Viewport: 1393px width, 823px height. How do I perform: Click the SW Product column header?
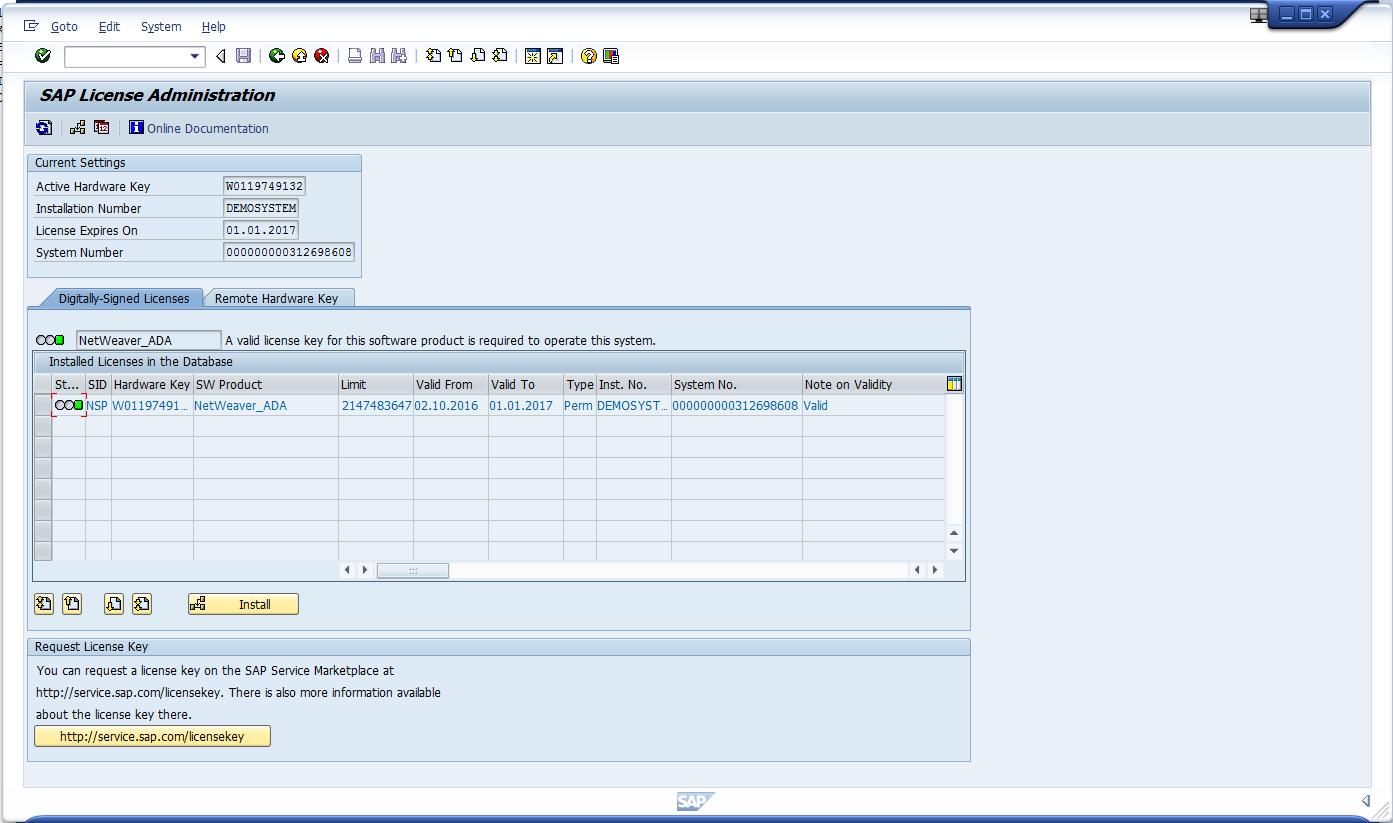266,384
